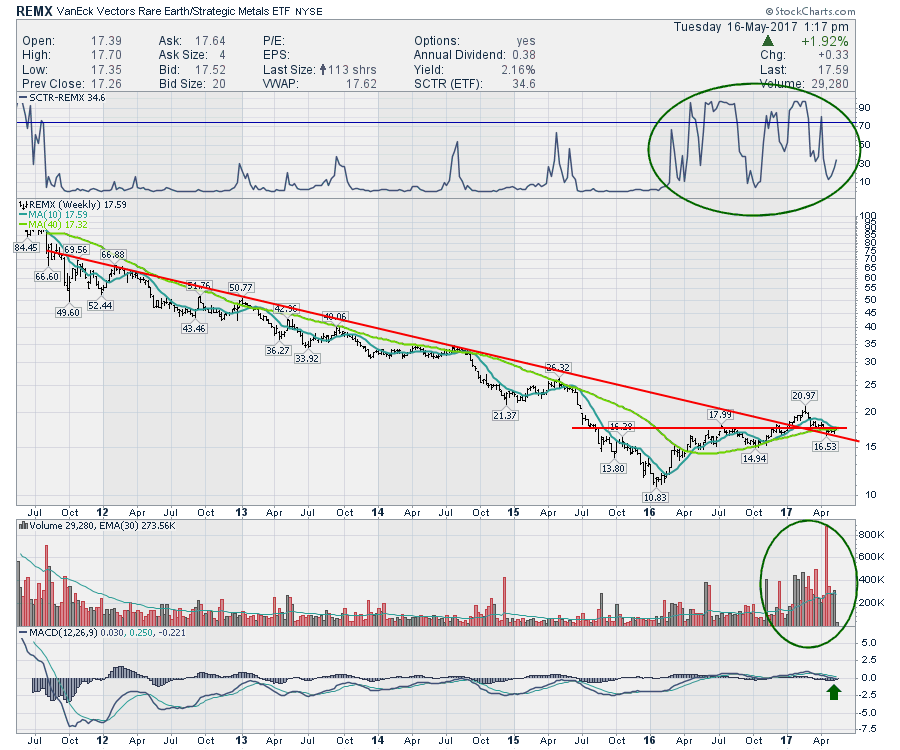
Task: Click the 66.88 price peak label
Action: (x=113, y=255)
